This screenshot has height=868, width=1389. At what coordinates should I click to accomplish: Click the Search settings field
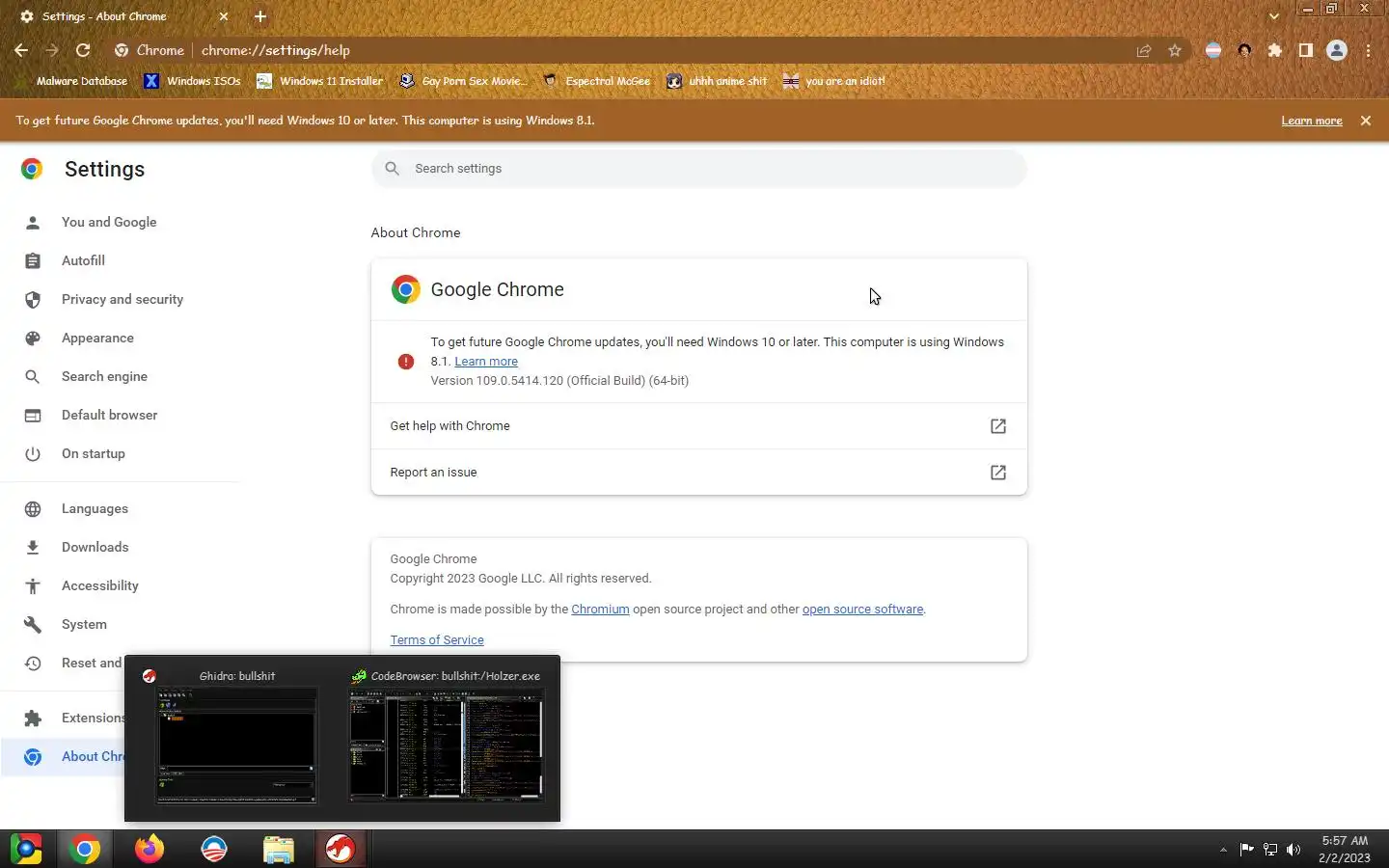pyautogui.click(x=699, y=169)
